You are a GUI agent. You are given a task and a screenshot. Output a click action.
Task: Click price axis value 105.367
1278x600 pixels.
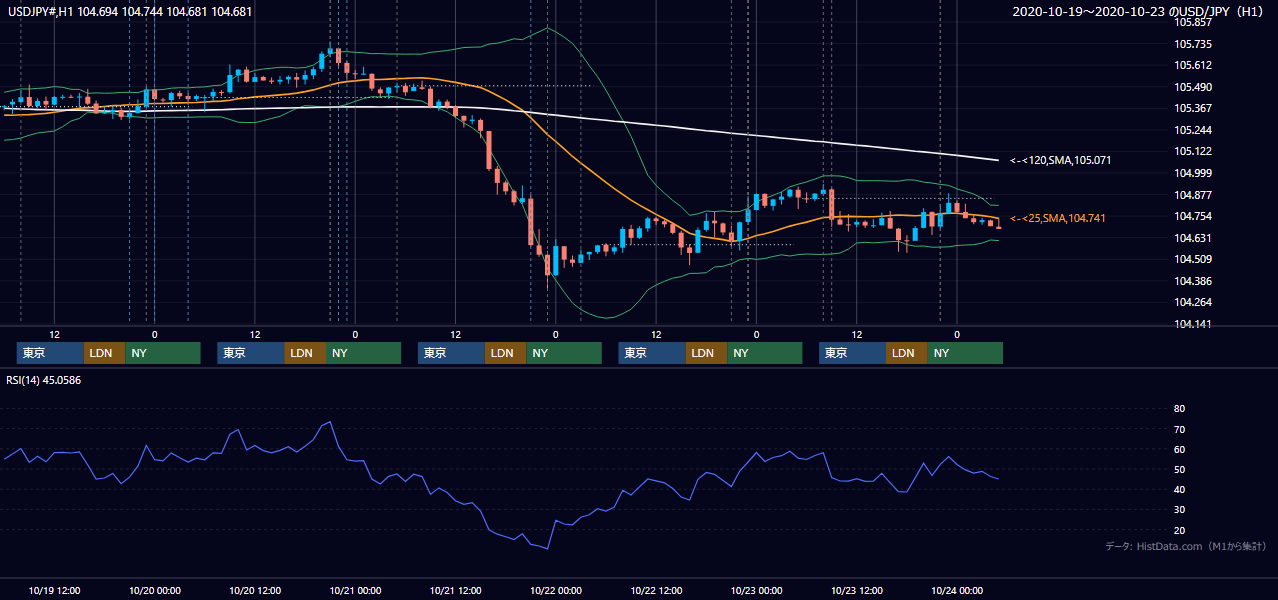coord(1193,108)
